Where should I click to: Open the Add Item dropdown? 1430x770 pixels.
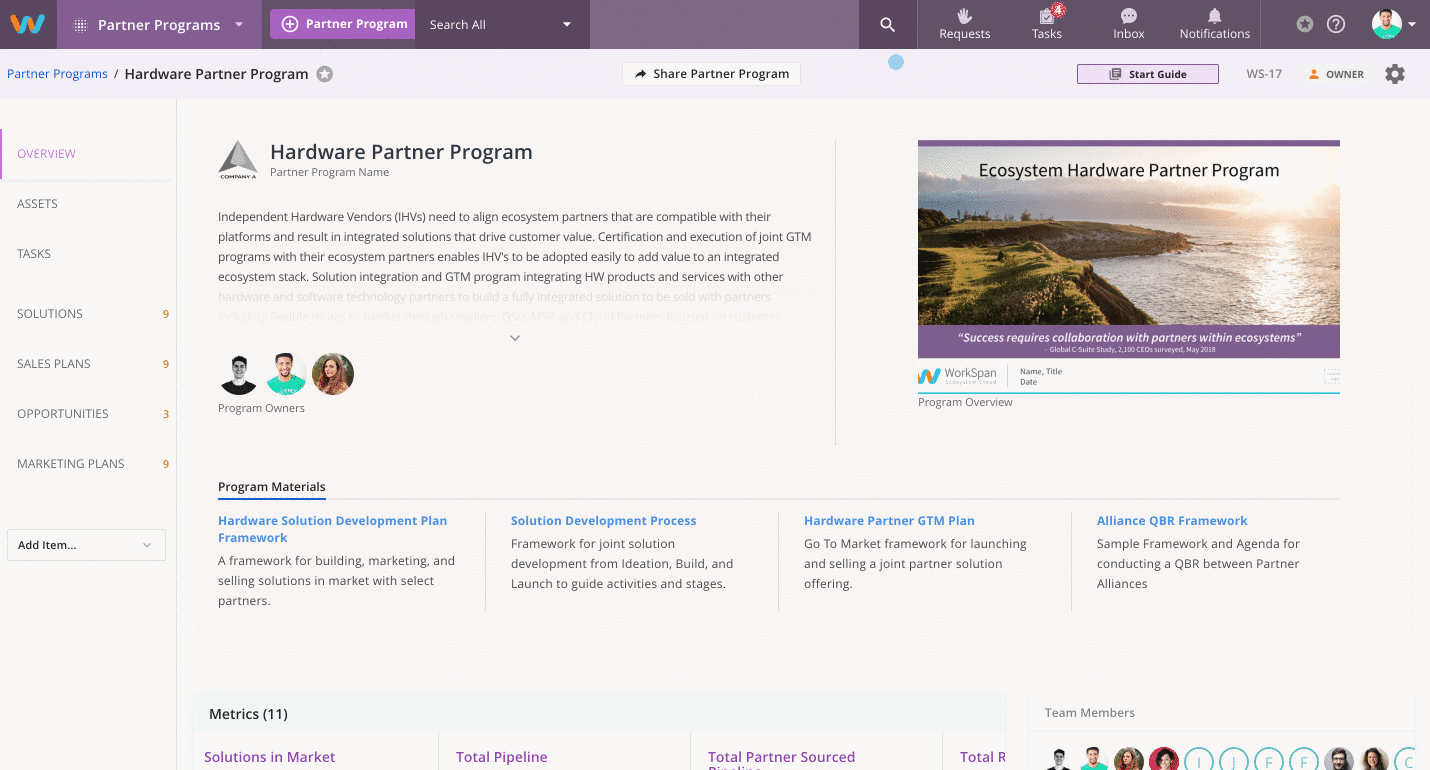86,545
